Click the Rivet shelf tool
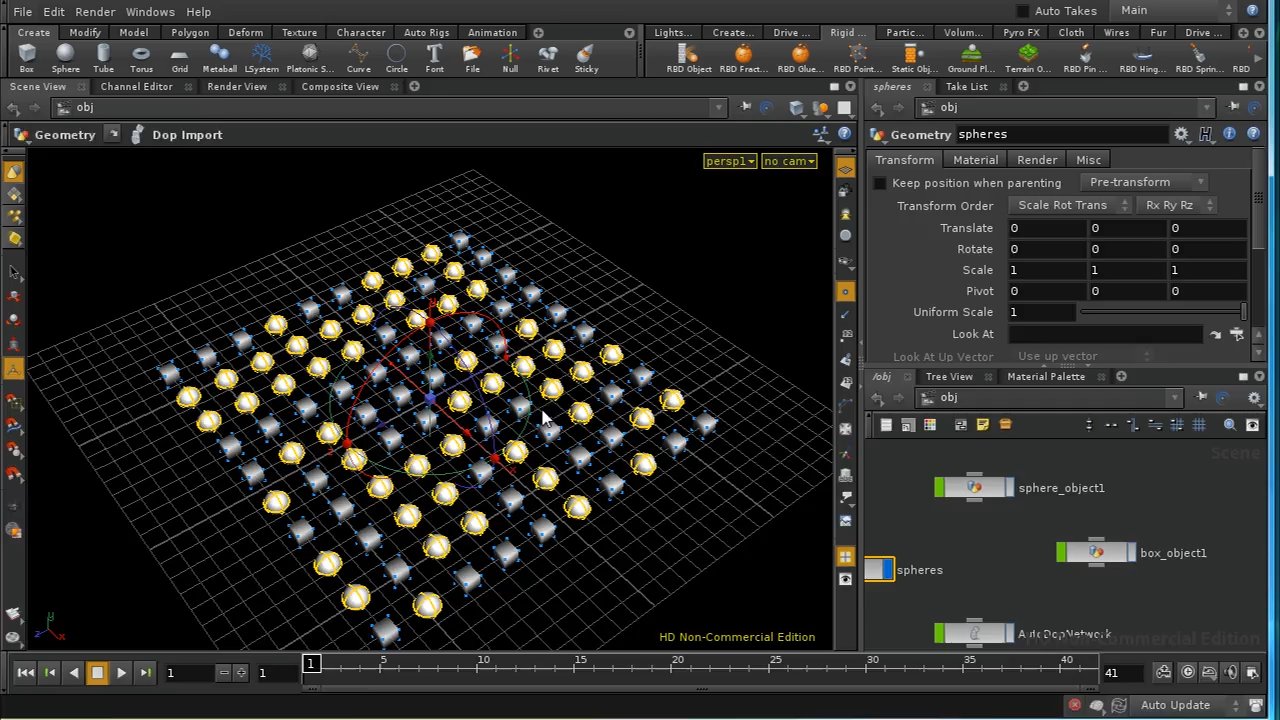The image size is (1280, 720). coord(548,58)
